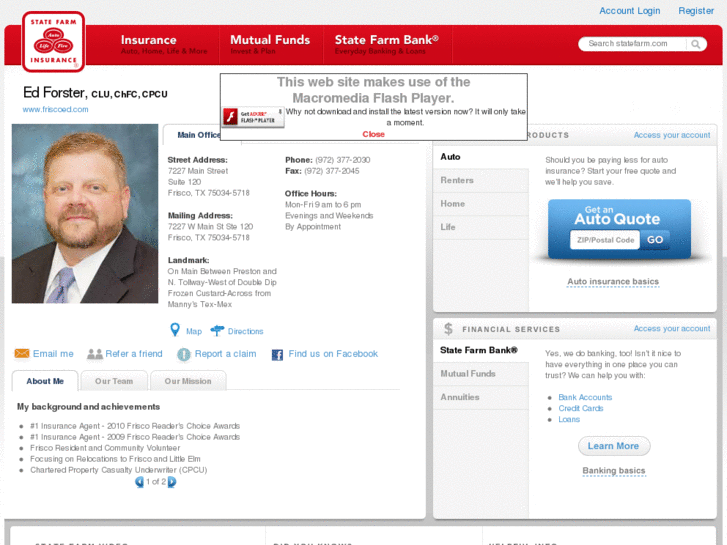Image resolution: width=727 pixels, height=545 pixels.
Task: Open the Mutual Funds navigation menu
Action: 270,45
